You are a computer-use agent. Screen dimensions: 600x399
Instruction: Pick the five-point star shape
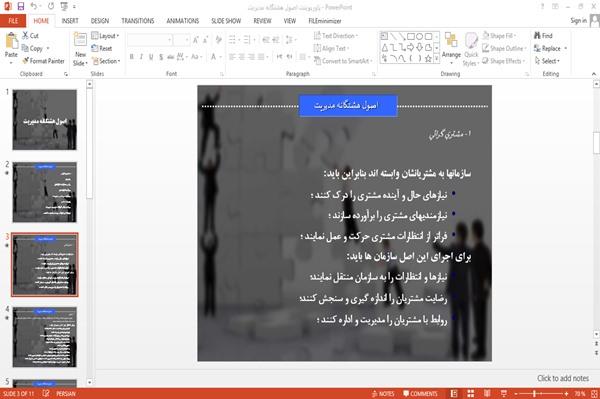pyautogui.click(x=428, y=59)
